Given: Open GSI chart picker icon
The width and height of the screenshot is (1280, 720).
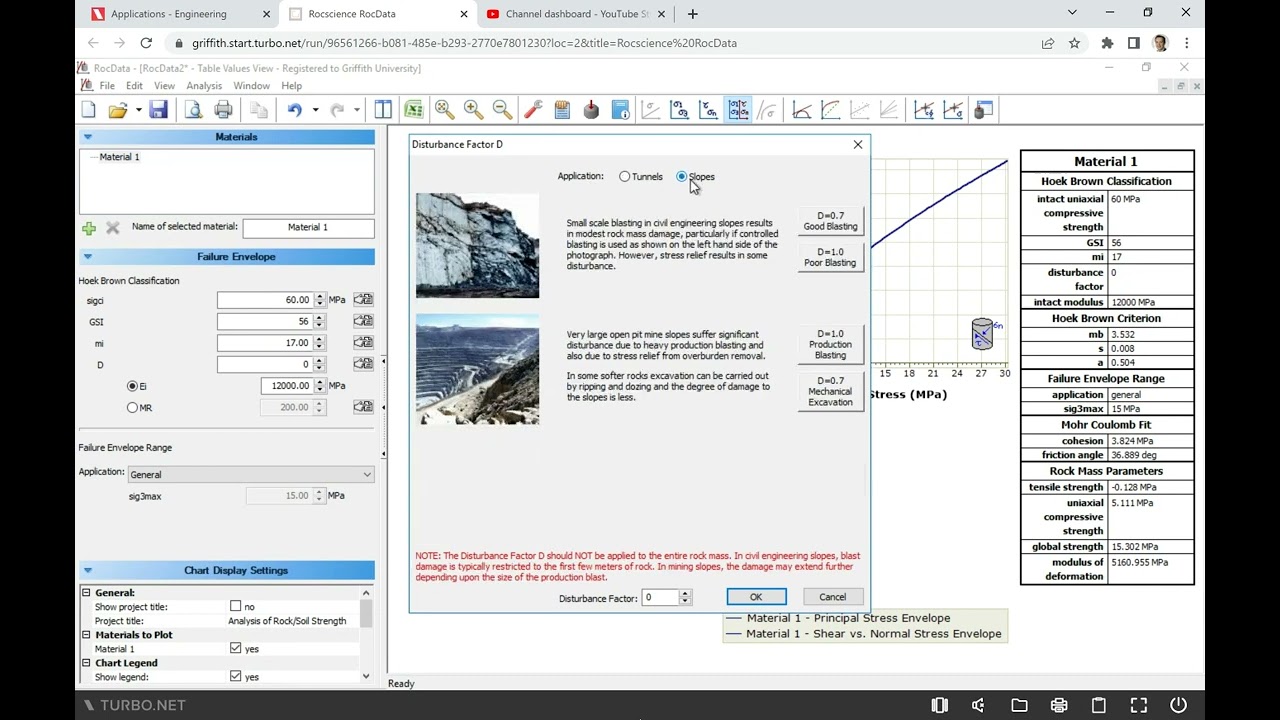Looking at the screenshot, I should click(363, 321).
